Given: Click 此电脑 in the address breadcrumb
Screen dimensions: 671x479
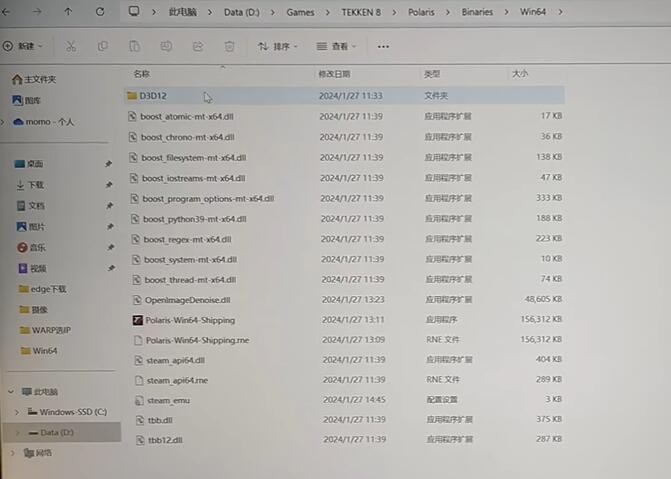Looking at the screenshot, I should [x=183, y=12].
